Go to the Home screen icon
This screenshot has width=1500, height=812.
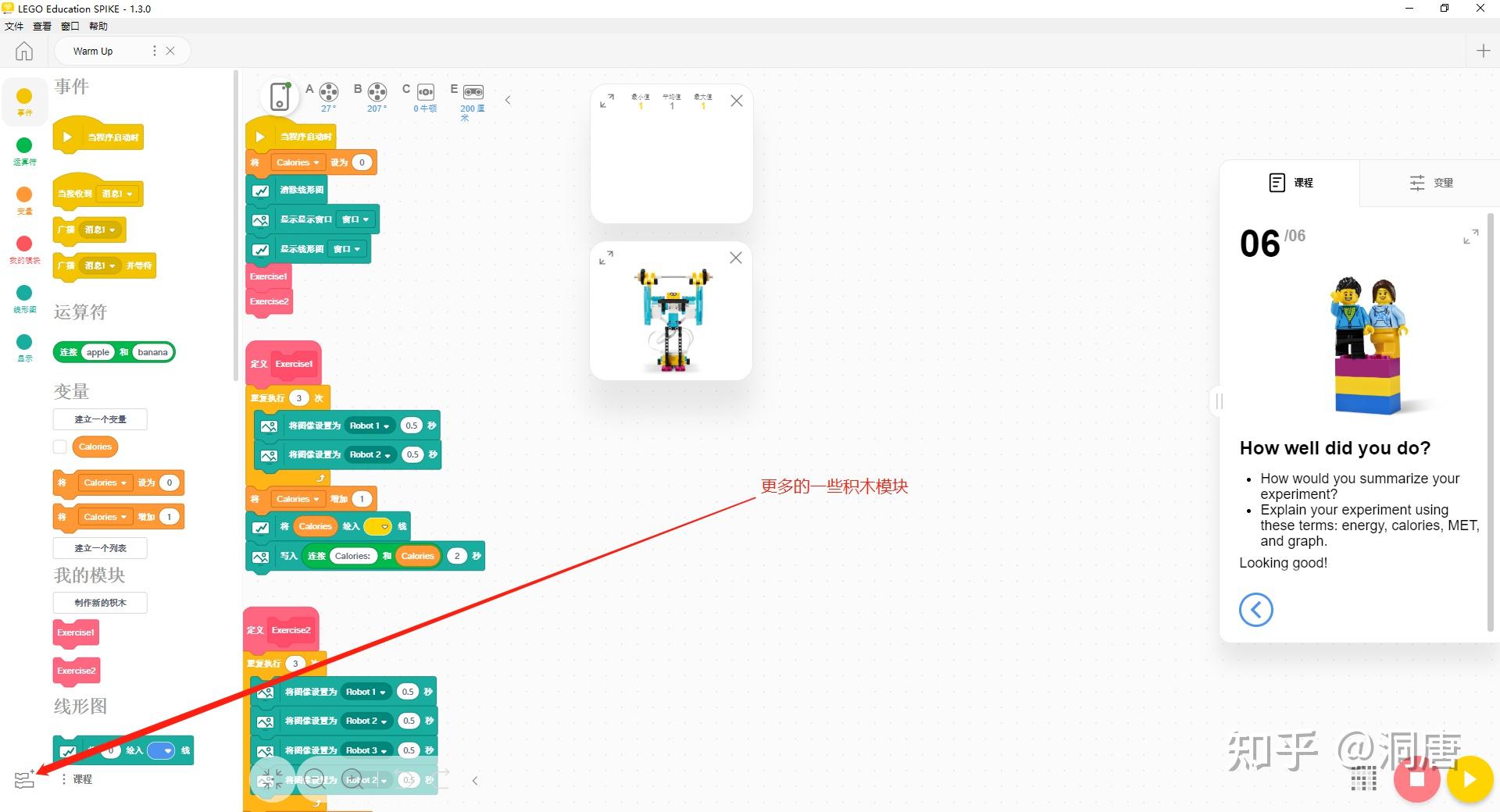24,50
